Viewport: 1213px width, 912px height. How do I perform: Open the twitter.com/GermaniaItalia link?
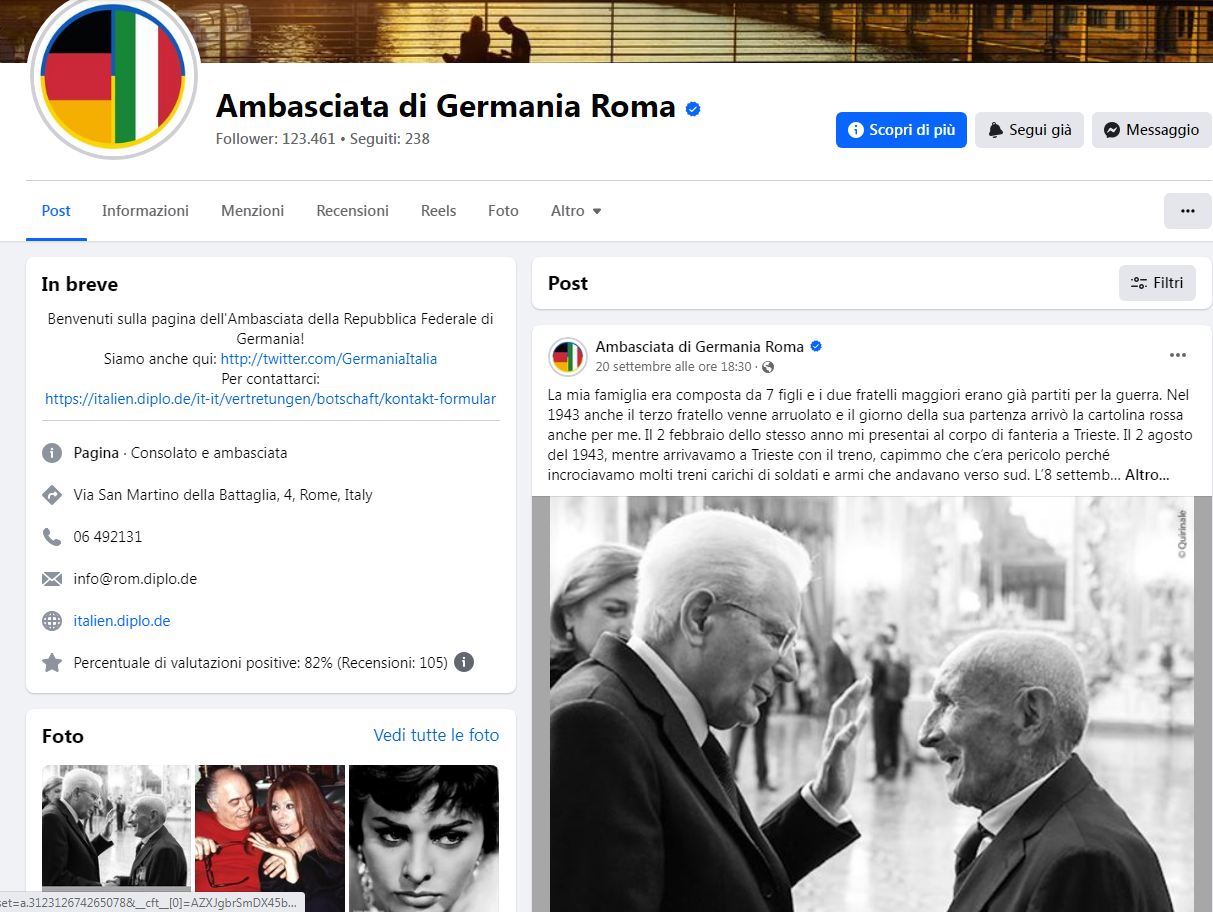coord(328,358)
